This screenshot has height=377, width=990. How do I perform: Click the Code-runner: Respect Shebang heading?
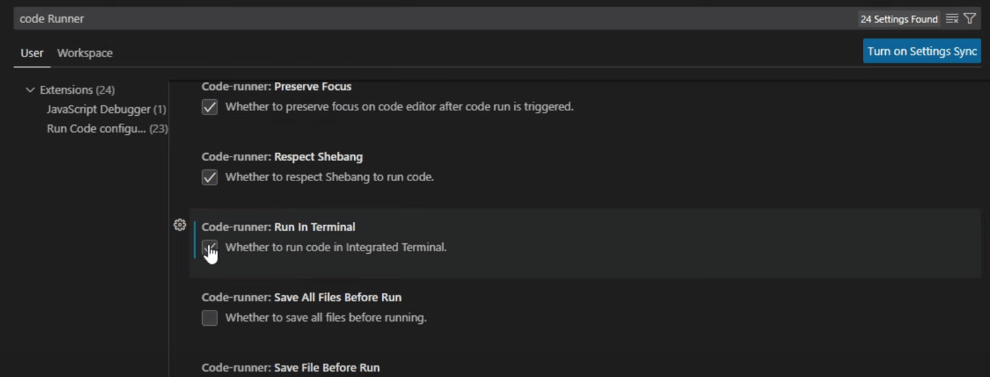pos(282,157)
